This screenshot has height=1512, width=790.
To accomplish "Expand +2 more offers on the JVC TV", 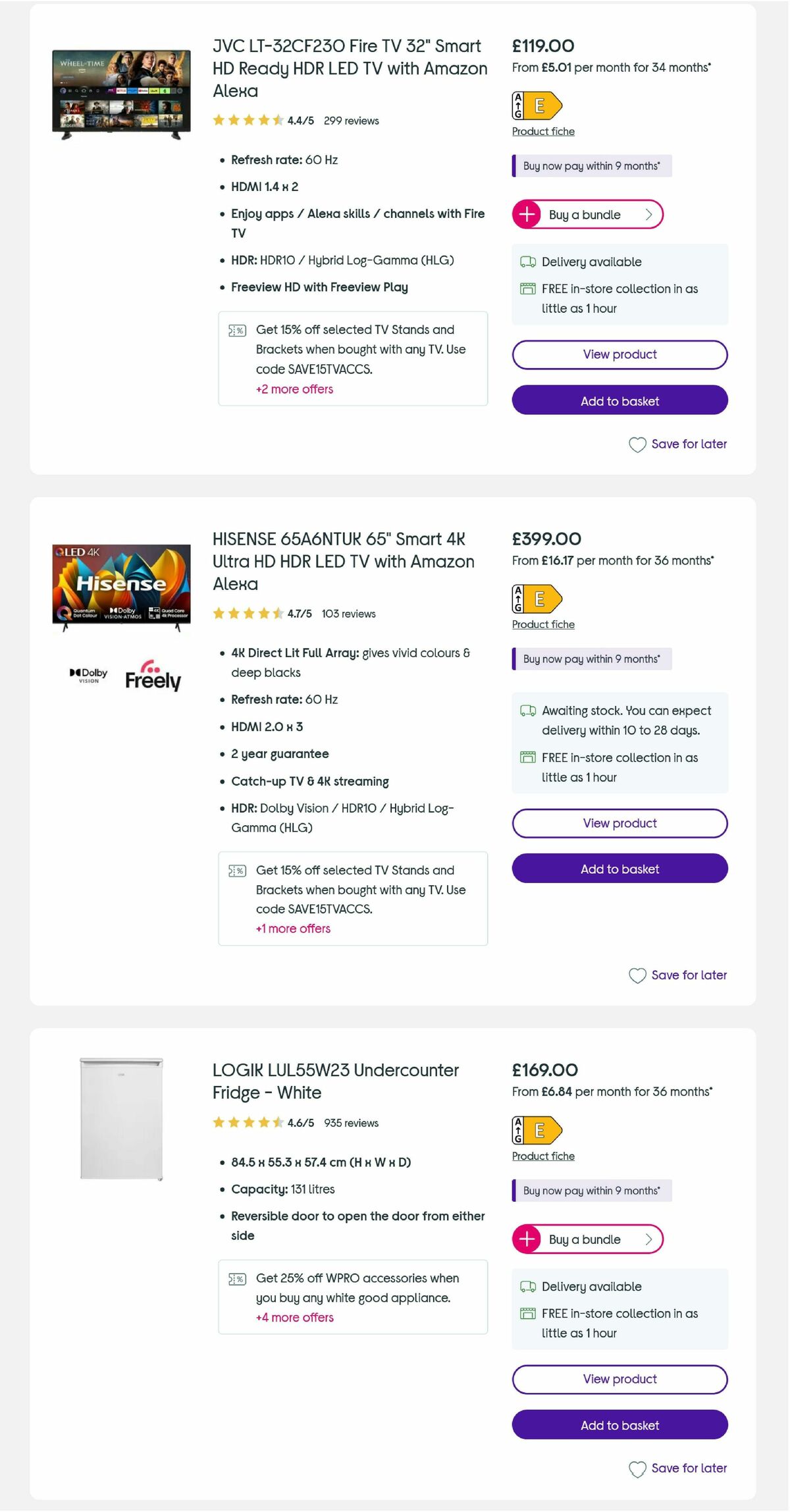I will [294, 389].
